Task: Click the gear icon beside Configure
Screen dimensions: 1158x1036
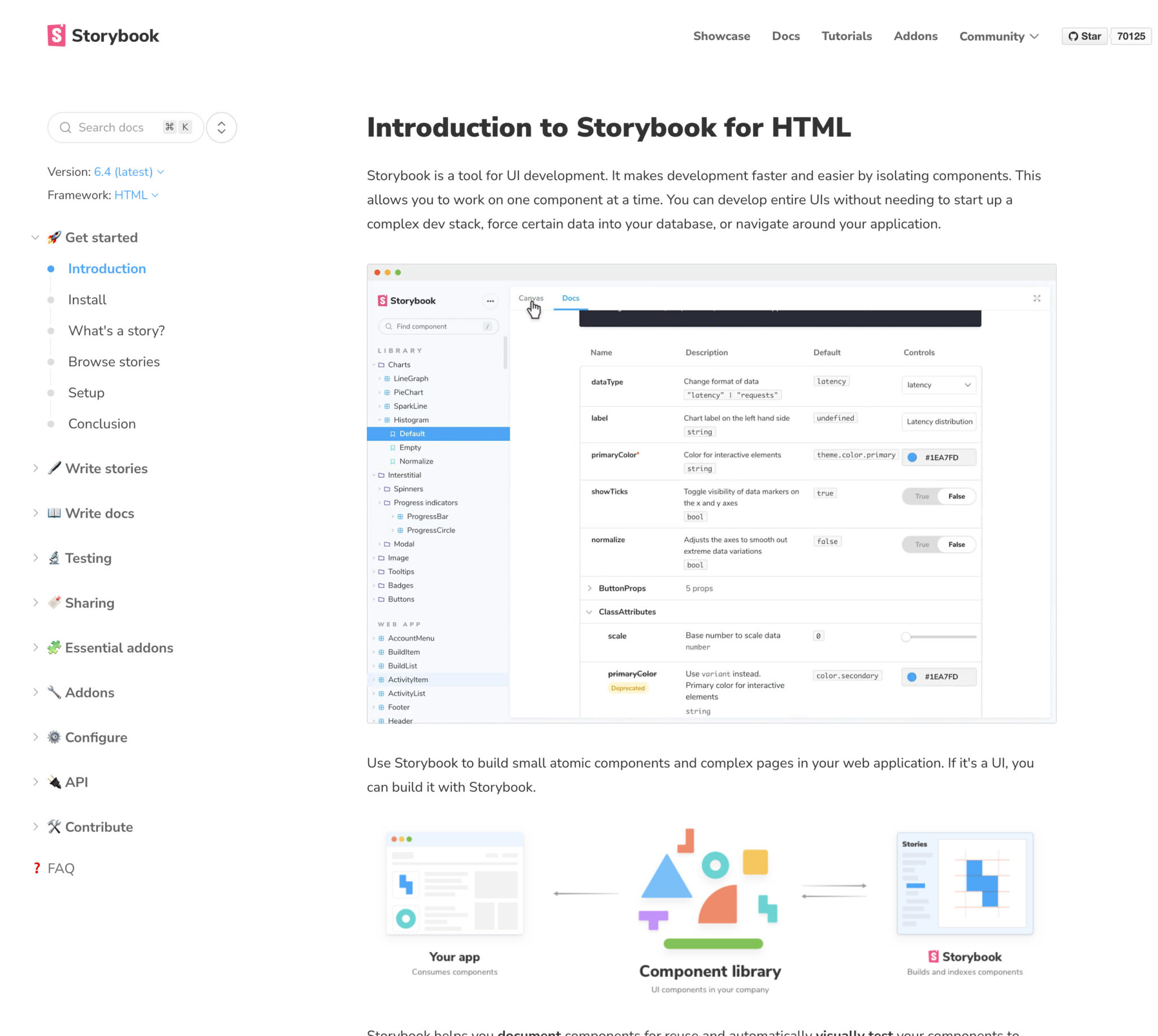Action: point(54,736)
